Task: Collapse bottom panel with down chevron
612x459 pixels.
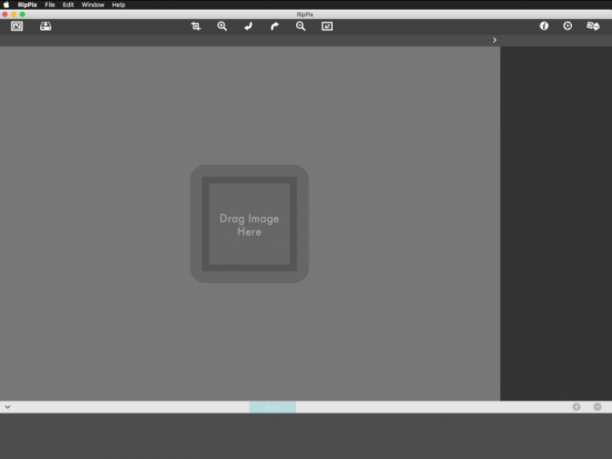Action: [8, 407]
